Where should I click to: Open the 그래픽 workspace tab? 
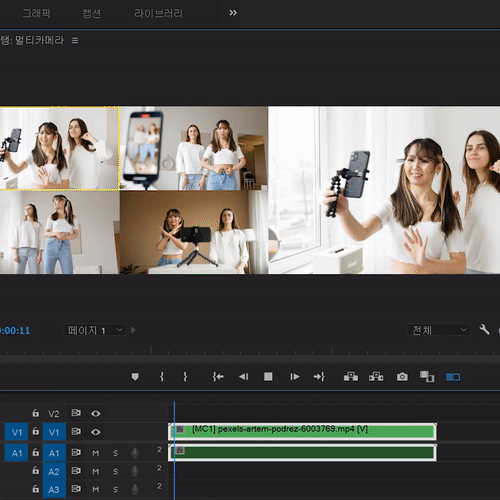click(36, 13)
